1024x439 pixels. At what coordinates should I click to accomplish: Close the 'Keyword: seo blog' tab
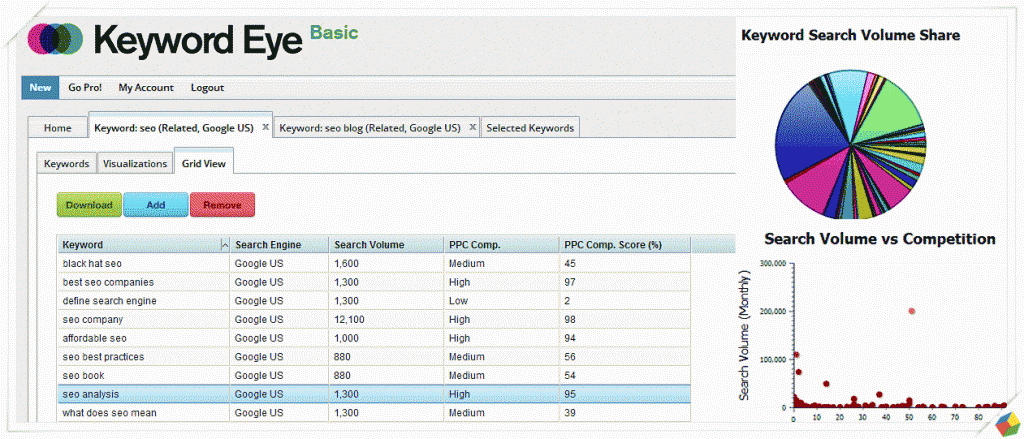pyautogui.click(x=473, y=127)
